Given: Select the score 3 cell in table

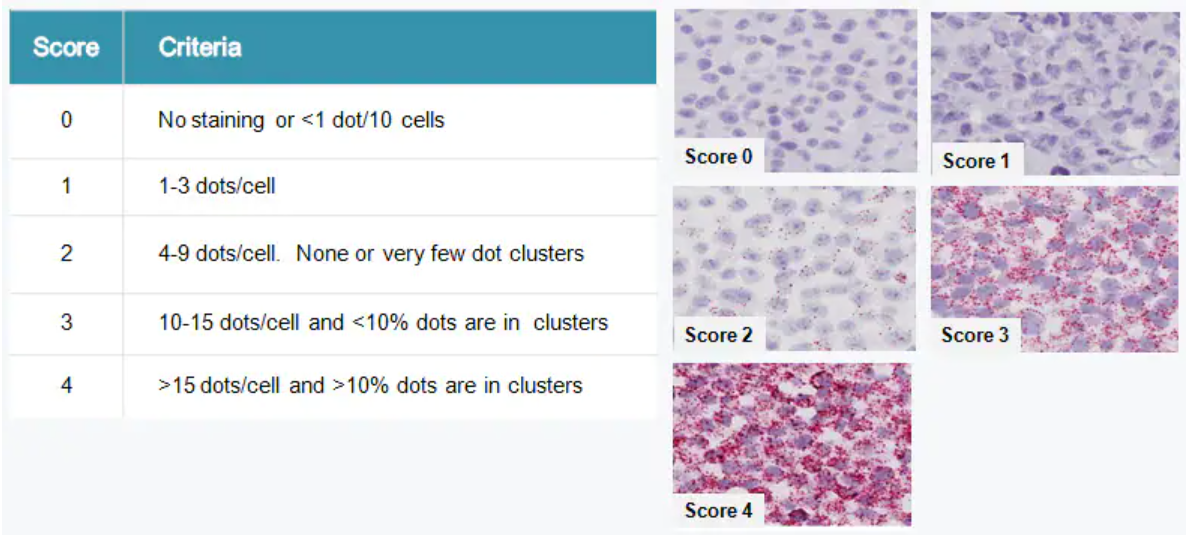Looking at the screenshot, I should [66, 323].
